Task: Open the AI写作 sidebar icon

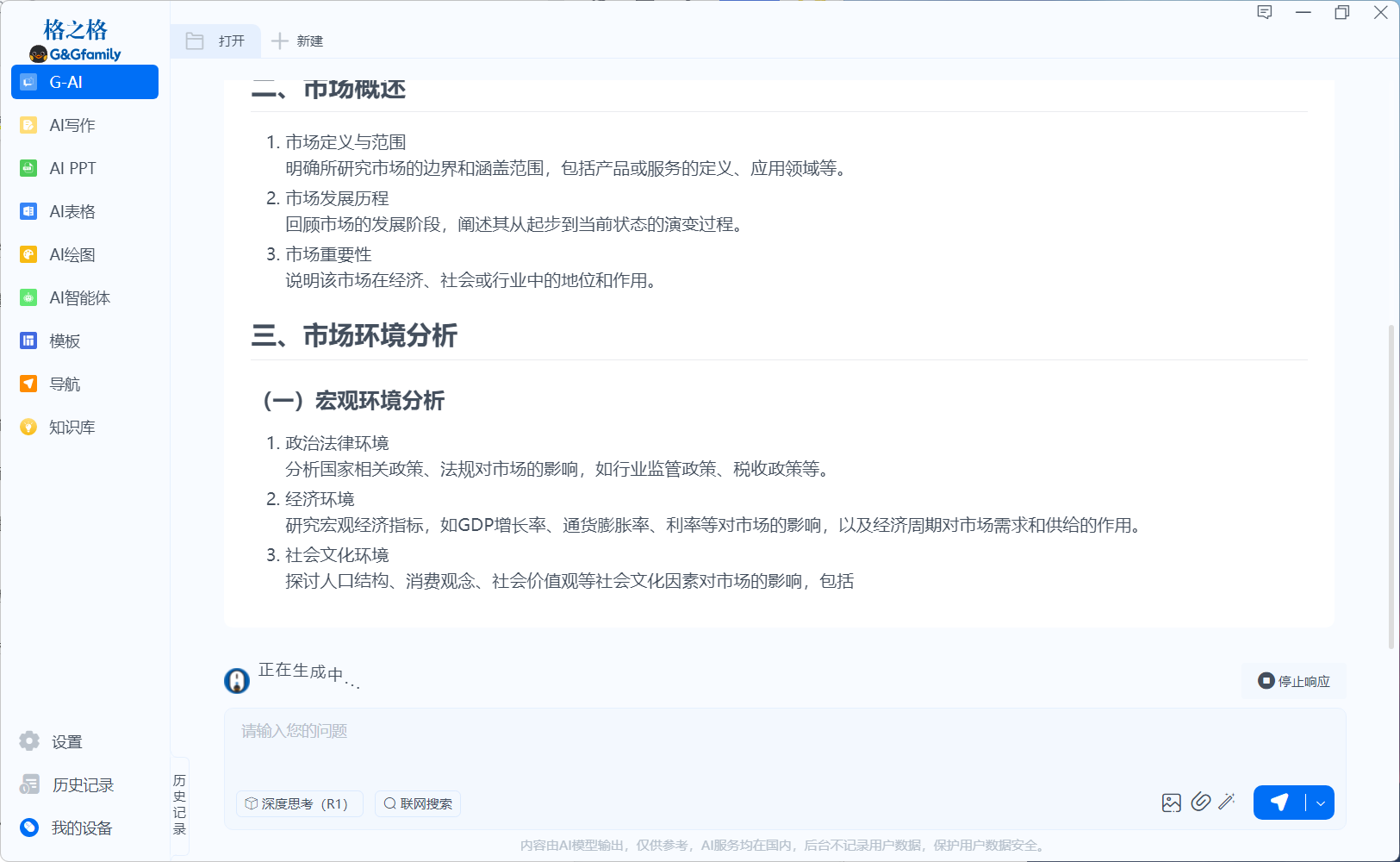Action: click(28, 125)
